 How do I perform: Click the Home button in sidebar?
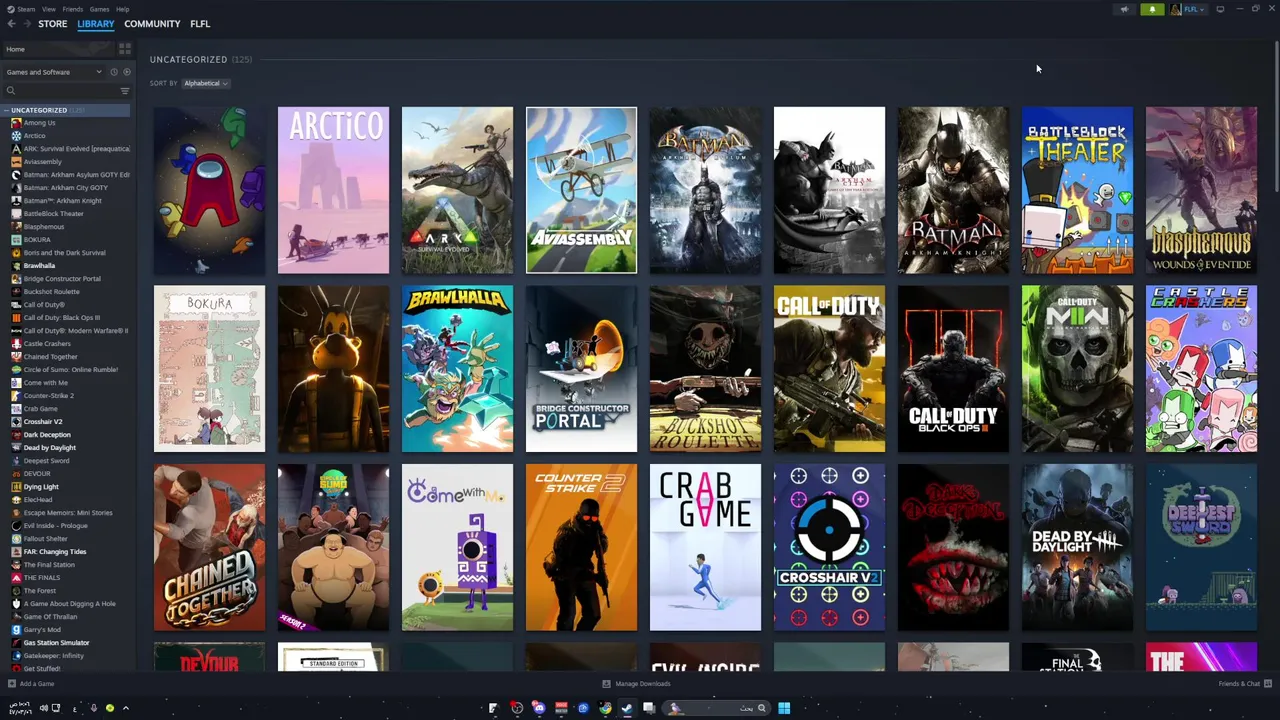click(x=59, y=49)
